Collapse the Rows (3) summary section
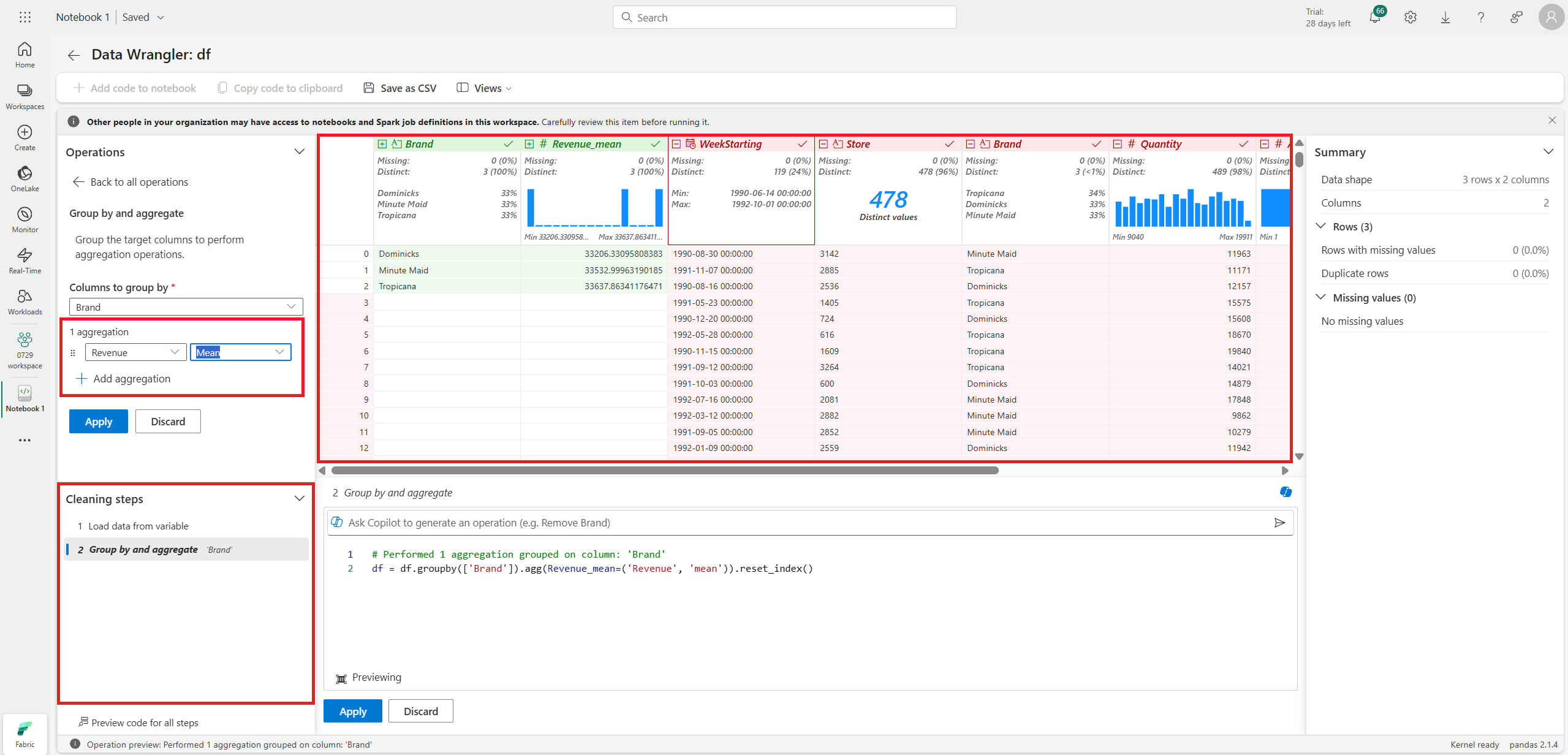 coord(1321,226)
